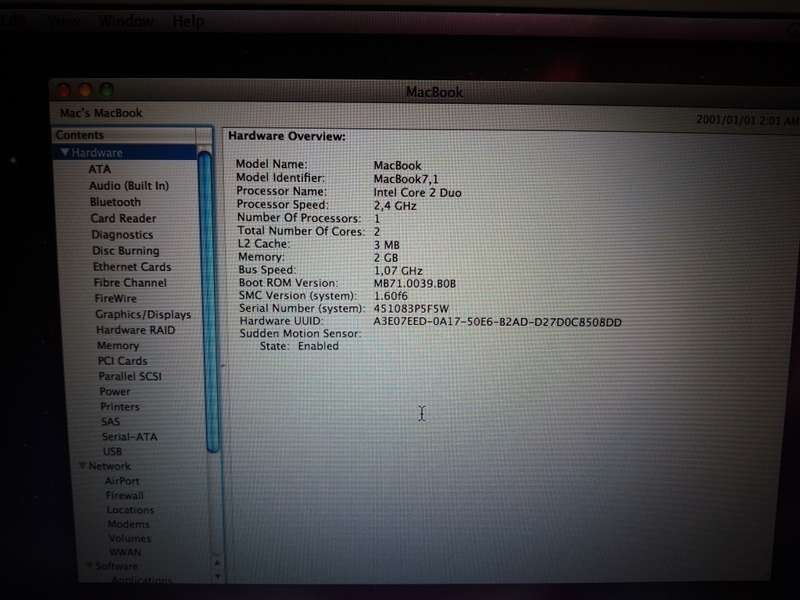Select Printers in the sidebar
The image size is (800, 600).
tap(120, 407)
